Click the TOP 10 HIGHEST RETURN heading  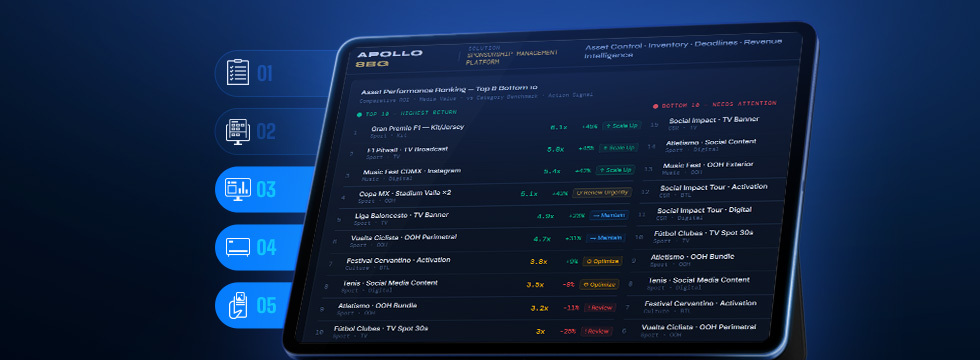point(406,113)
